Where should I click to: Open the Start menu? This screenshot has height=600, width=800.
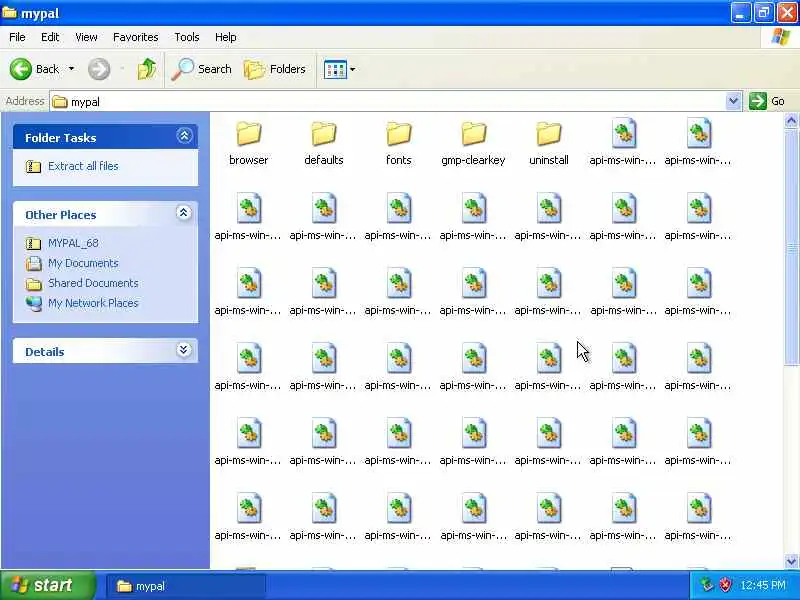(x=47, y=585)
